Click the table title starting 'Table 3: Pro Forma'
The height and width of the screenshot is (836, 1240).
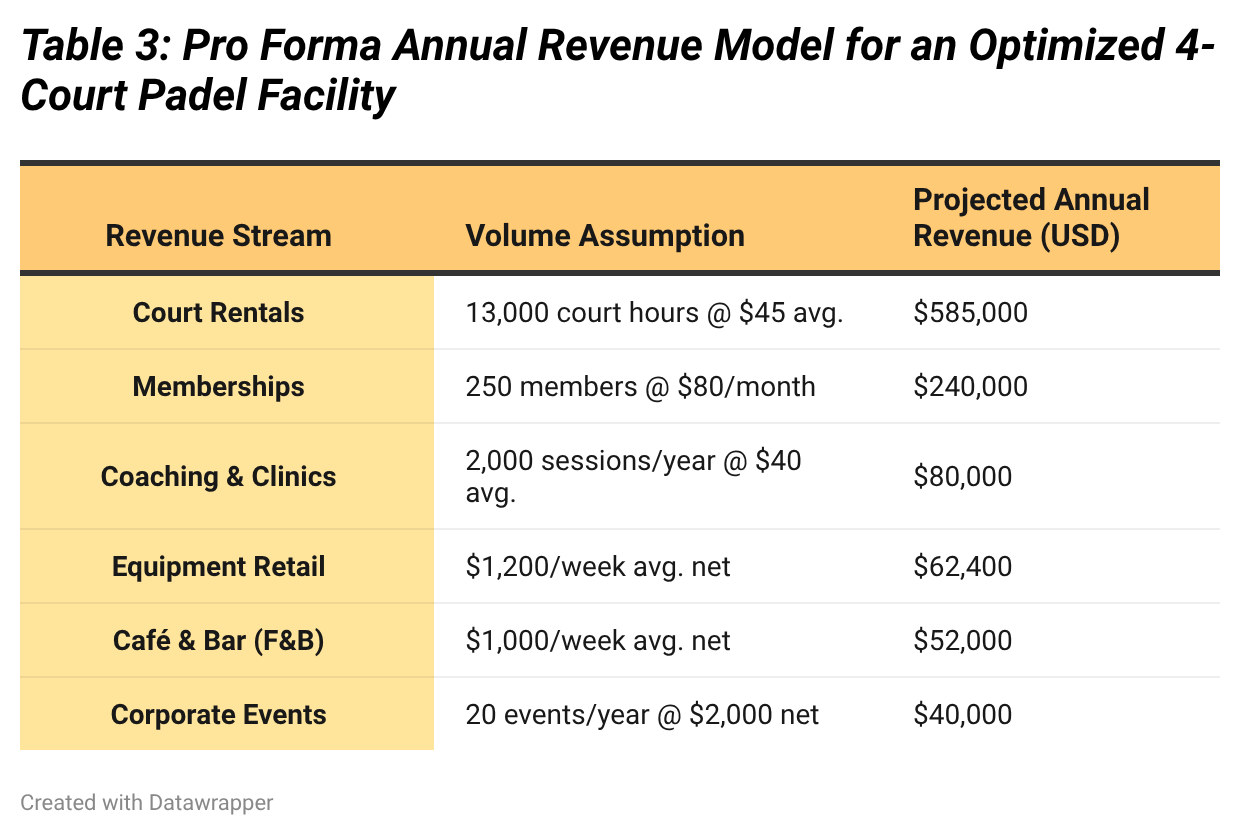(x=618, y=72)
